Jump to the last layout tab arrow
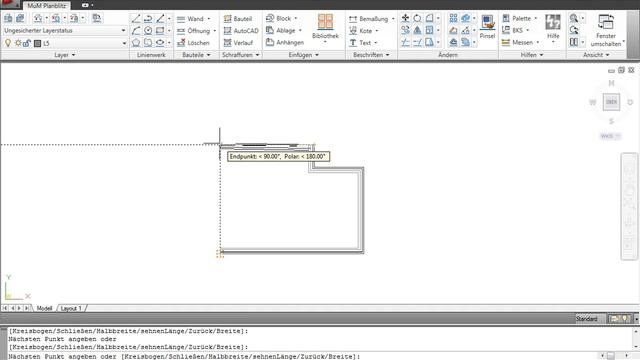 coord(27,308)
